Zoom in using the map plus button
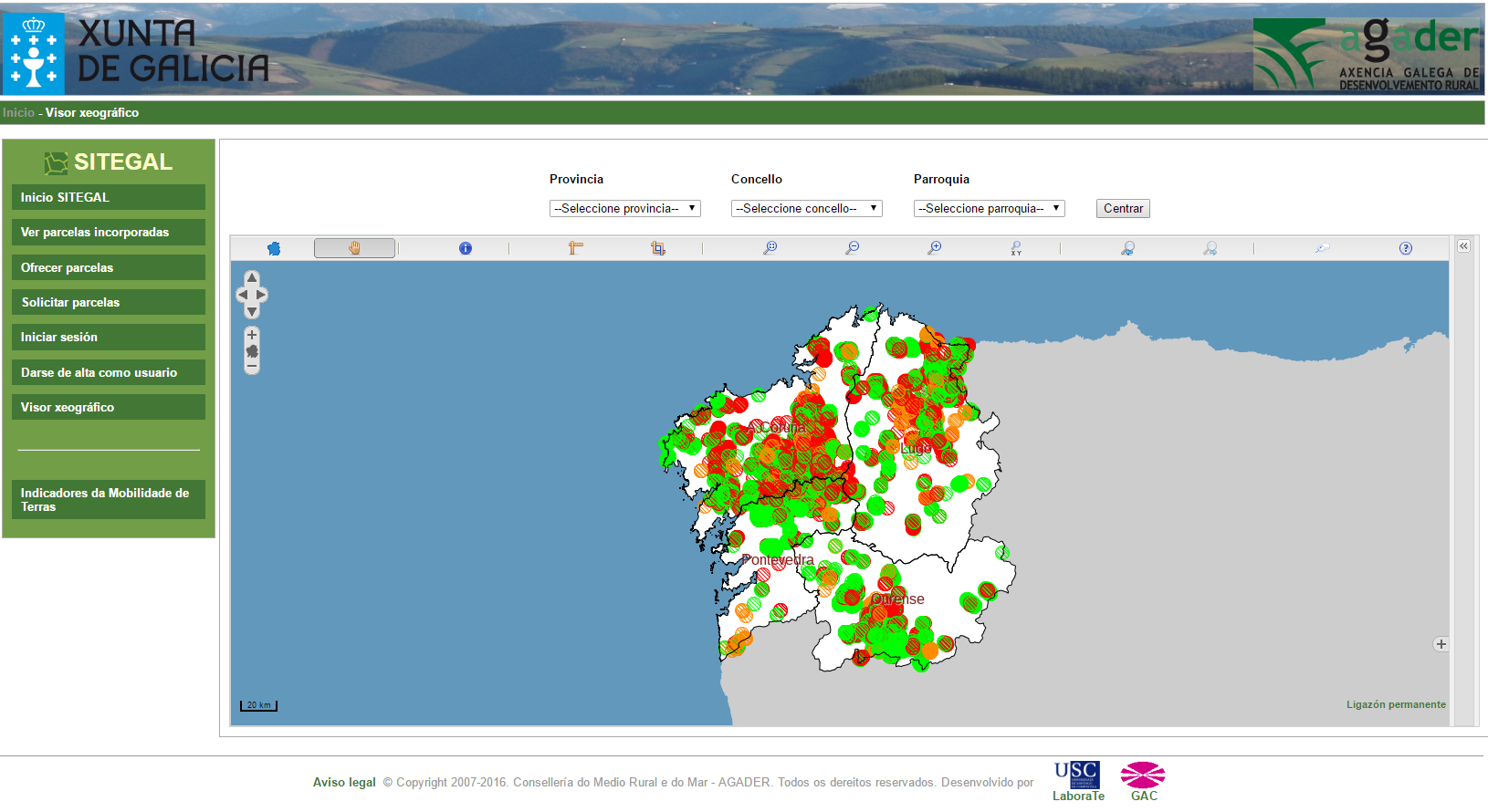Screen dimensions: 1488x812 tap(252, 335)
